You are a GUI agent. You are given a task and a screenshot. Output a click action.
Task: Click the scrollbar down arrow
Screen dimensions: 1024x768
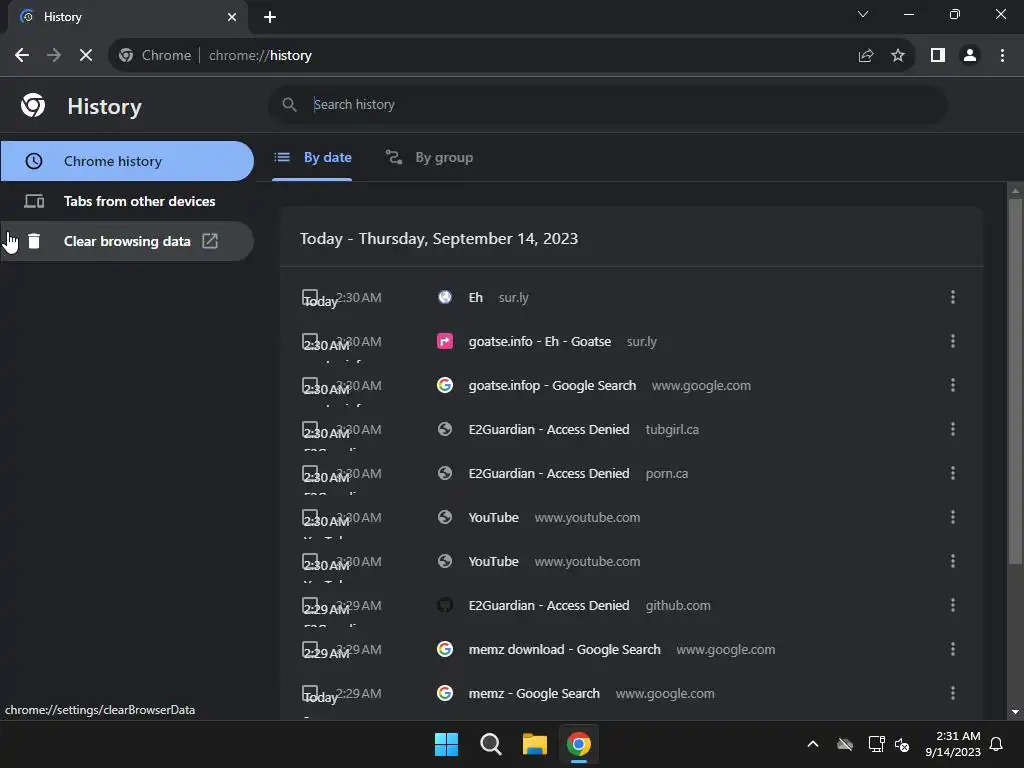[1015, 712]
